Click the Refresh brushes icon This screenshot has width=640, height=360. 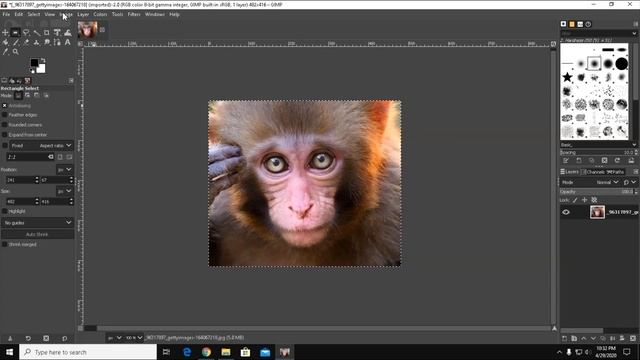[618, 161]
